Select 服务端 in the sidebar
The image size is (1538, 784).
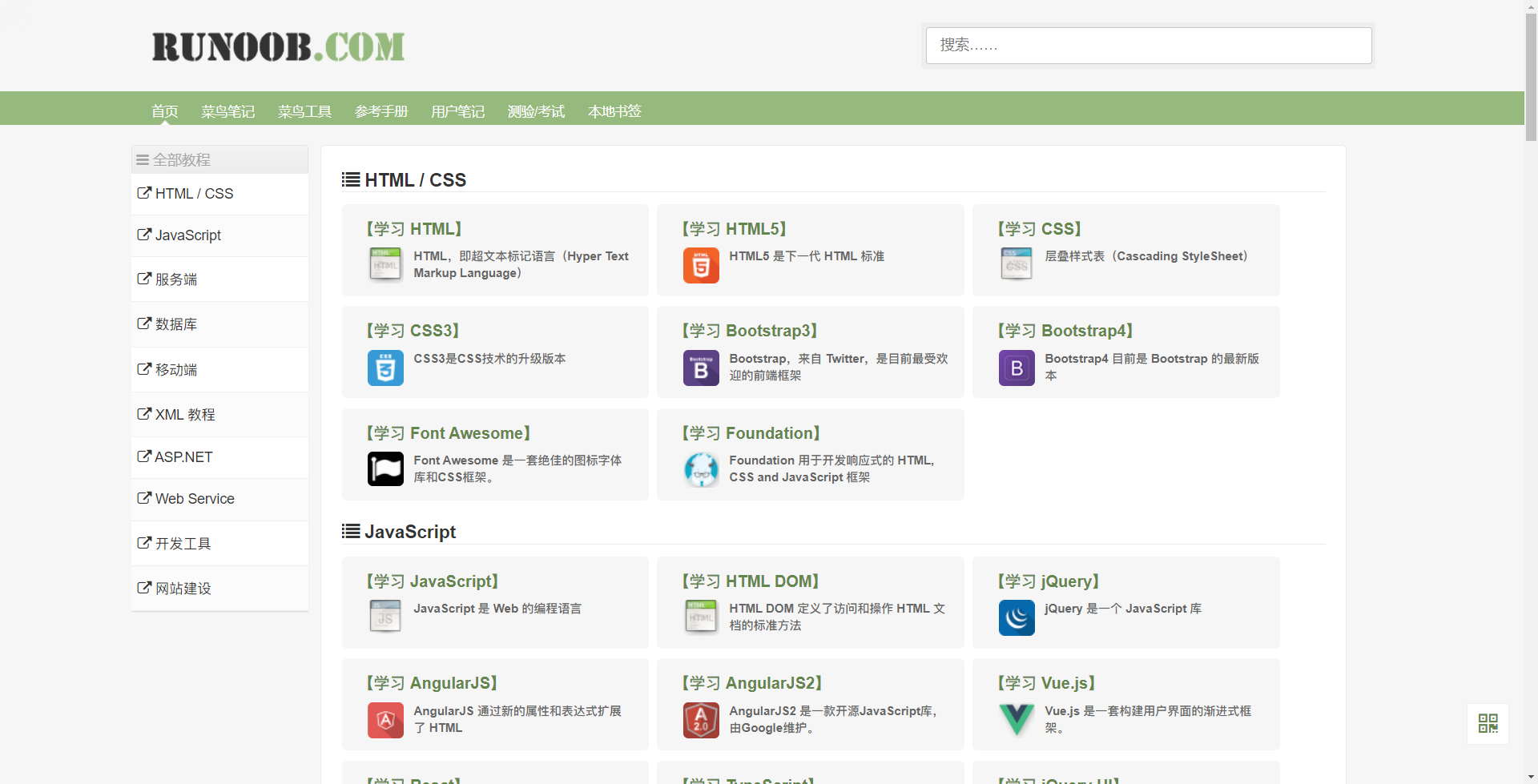219,279
